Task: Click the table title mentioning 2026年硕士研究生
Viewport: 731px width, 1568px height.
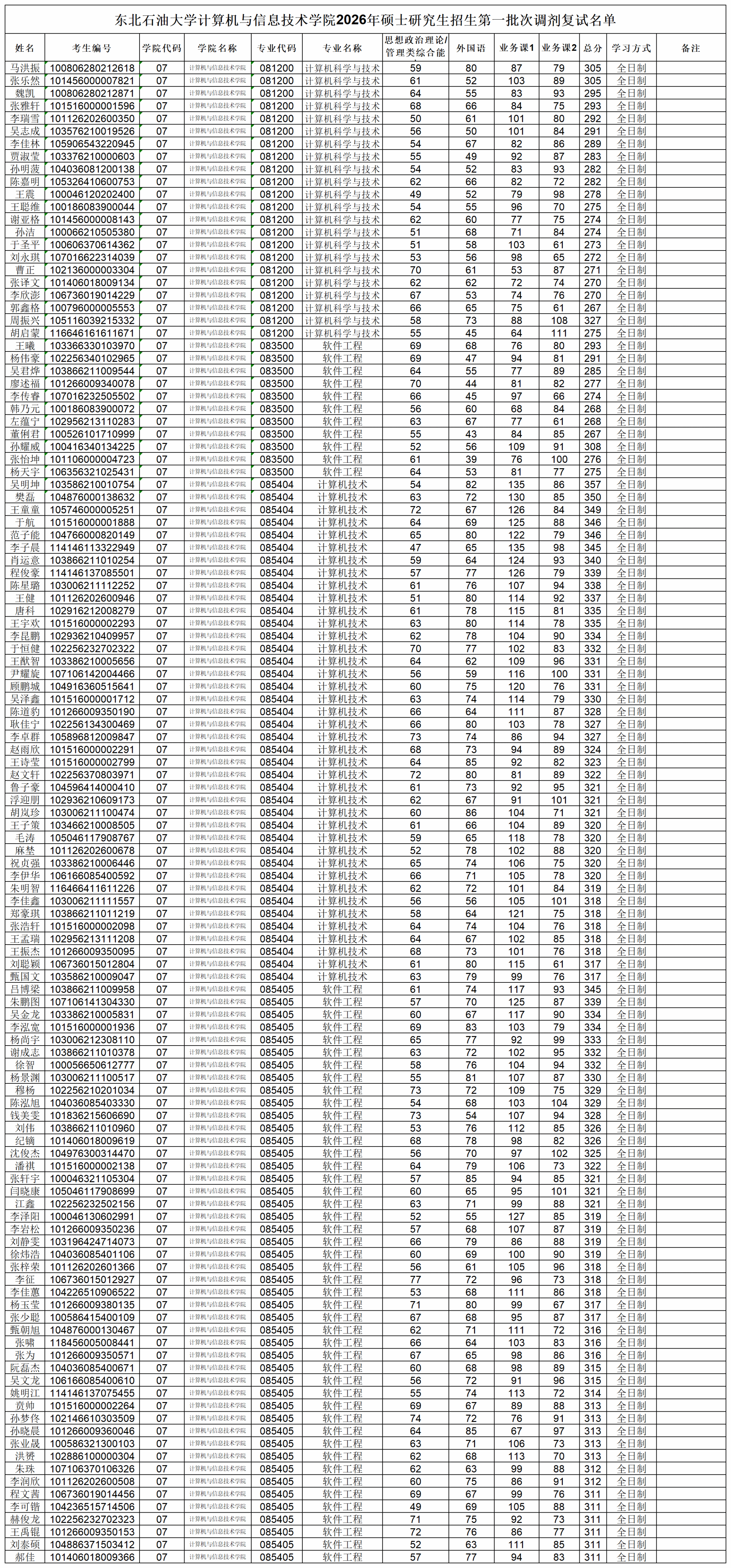Action: pyautogui.click(x=365, y=20)
